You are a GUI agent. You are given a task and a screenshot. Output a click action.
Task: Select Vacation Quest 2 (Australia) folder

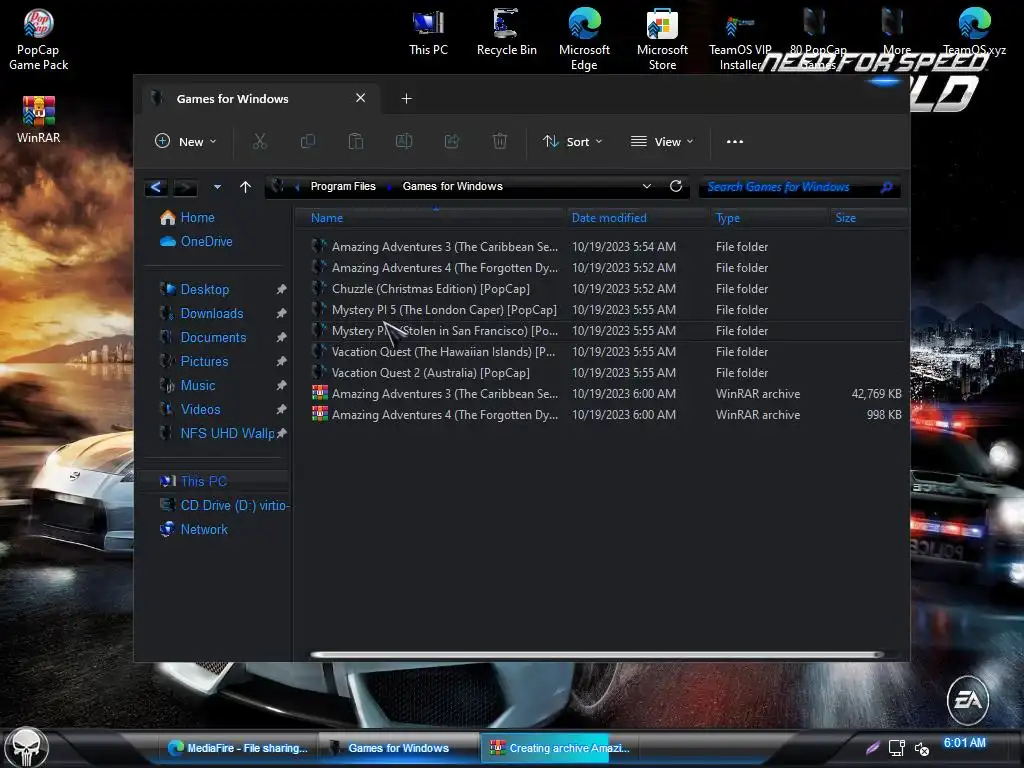[x=609, y=373]
